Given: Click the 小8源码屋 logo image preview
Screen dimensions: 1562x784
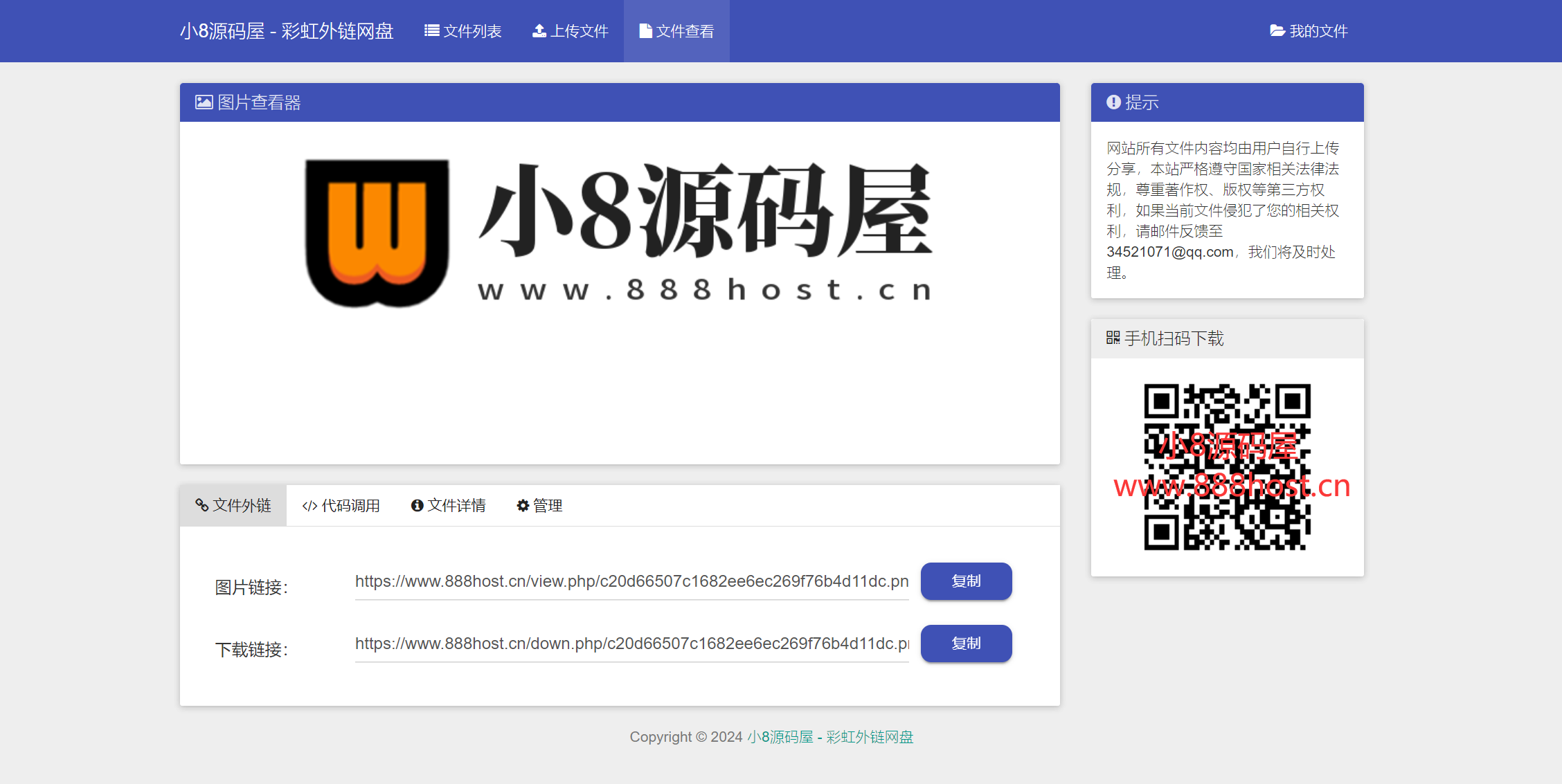Looking at the screenshot, I should tap(620, 233).
